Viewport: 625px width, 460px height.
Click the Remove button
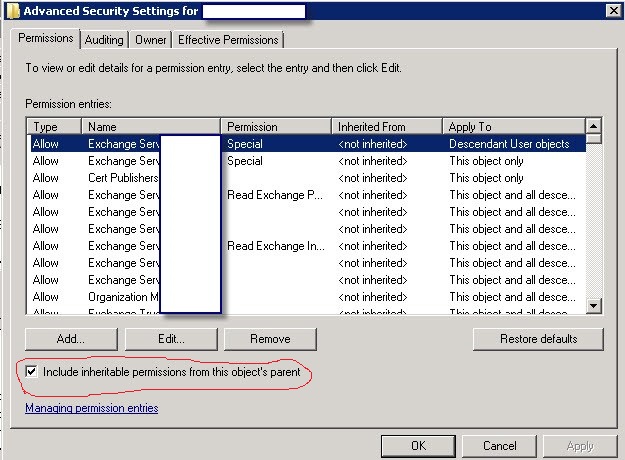point(270,339)
